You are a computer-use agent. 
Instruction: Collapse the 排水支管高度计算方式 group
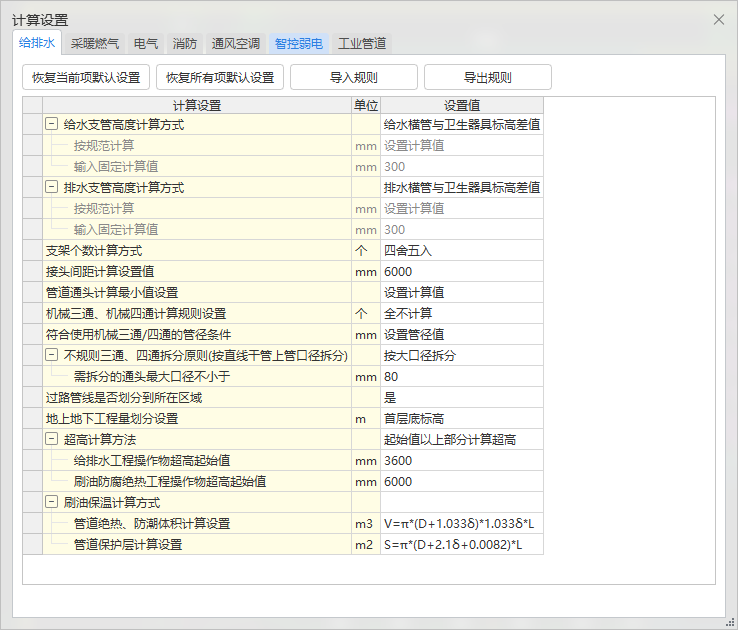click(51, 187)
